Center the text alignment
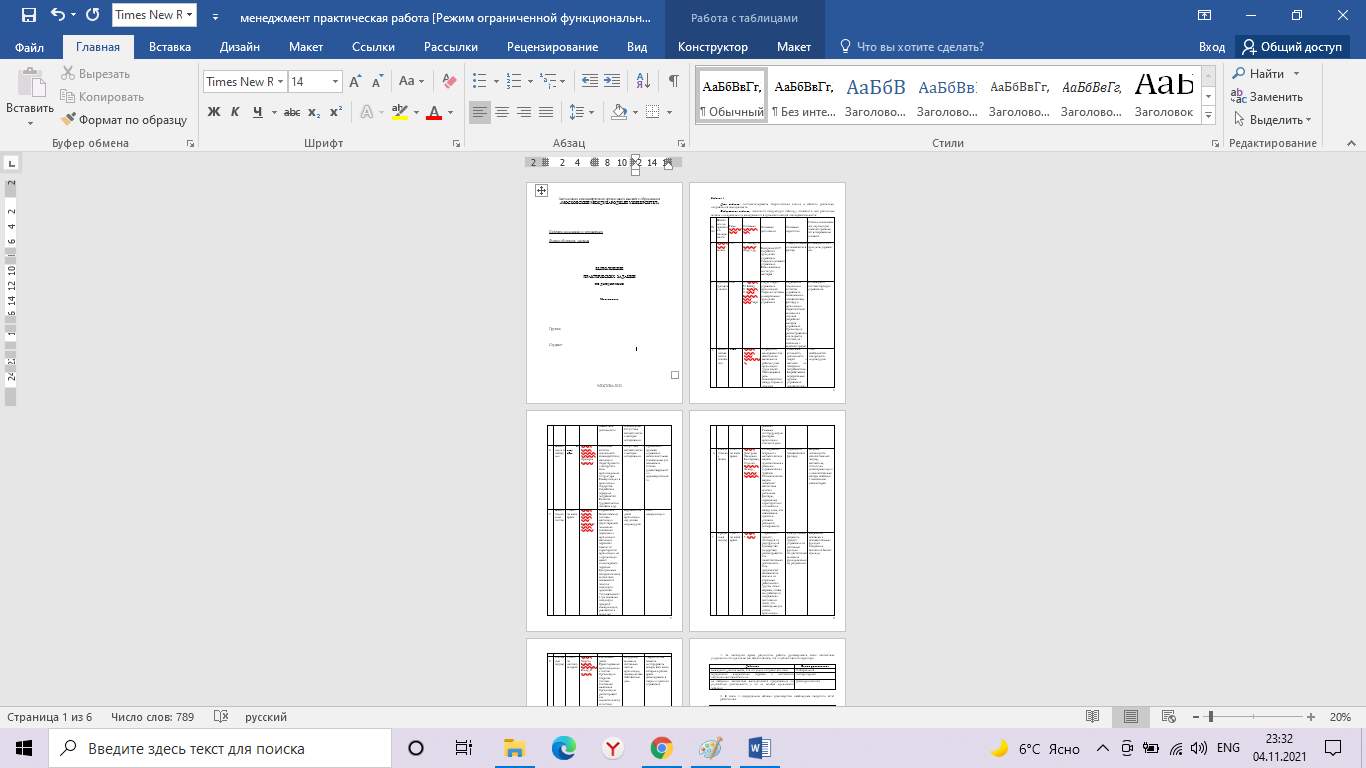This screenshot has height=768, width=1366. [502, 112]
